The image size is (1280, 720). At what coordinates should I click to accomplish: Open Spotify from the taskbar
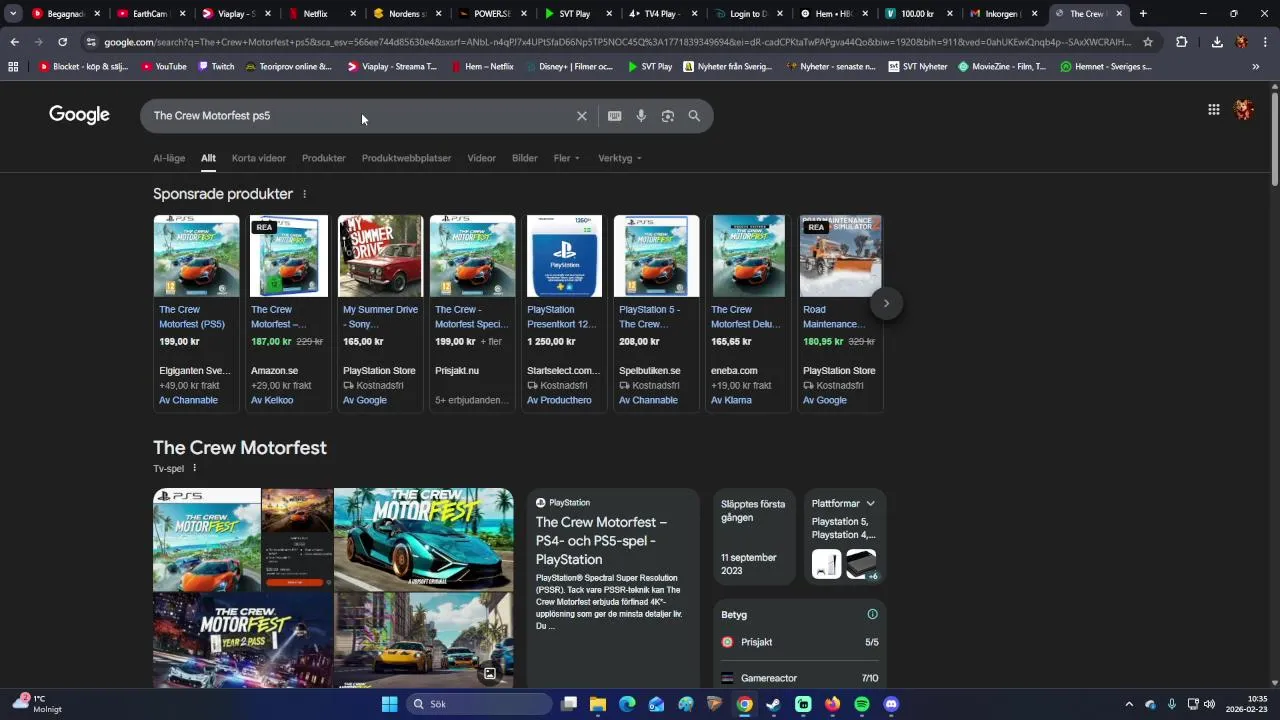(x=862, y=704)
